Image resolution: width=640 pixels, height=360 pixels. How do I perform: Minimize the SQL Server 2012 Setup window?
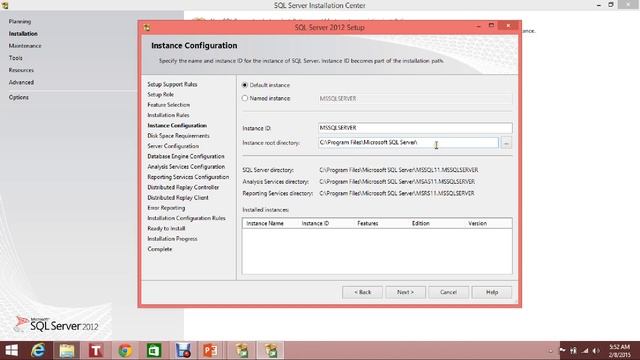[478, 27]
